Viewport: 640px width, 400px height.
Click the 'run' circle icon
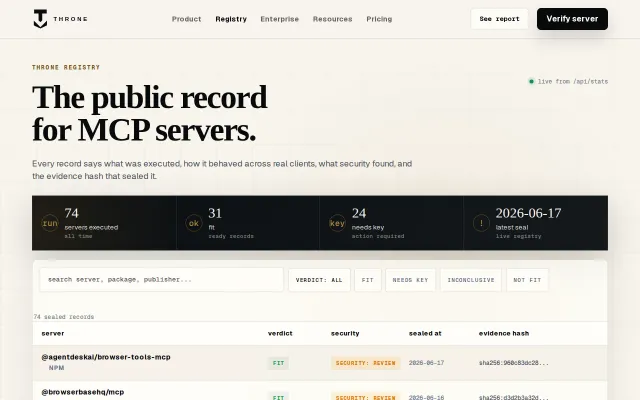tap(50, 223)
